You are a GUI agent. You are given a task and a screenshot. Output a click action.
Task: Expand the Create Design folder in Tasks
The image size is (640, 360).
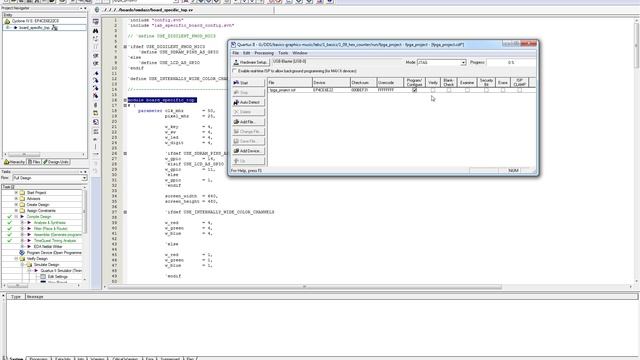point(16,204)
